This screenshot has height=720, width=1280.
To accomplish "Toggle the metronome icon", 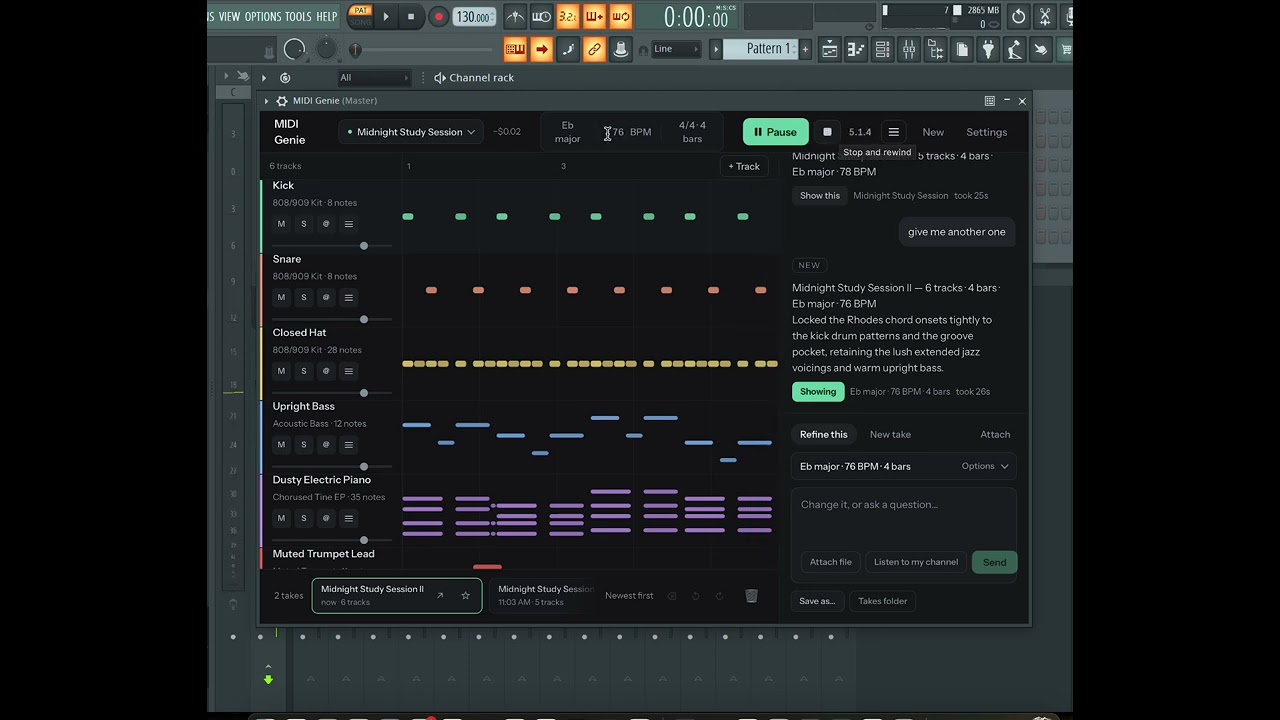I will (x=515, y=16).
